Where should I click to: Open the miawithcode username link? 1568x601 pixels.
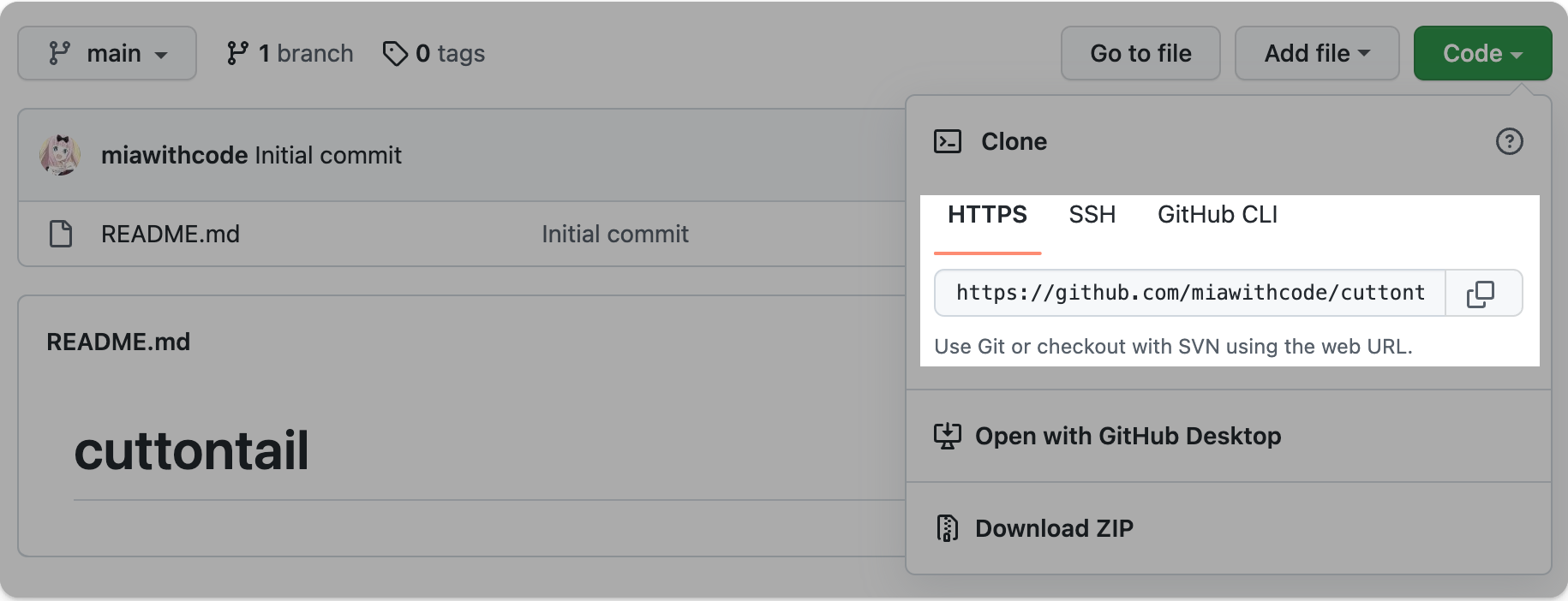pyautogui.click(x=174, y=155)
